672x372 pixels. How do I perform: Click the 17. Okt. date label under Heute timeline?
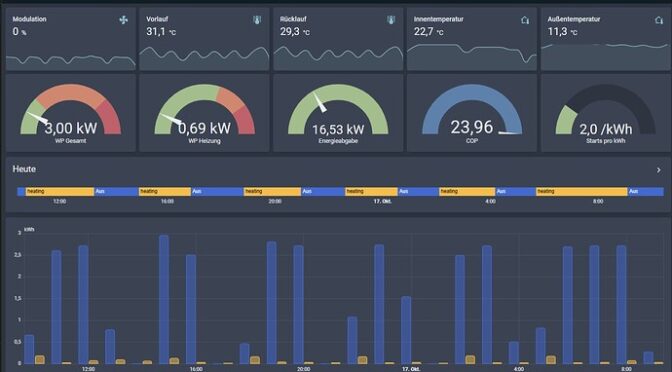[x=383, y=201]
